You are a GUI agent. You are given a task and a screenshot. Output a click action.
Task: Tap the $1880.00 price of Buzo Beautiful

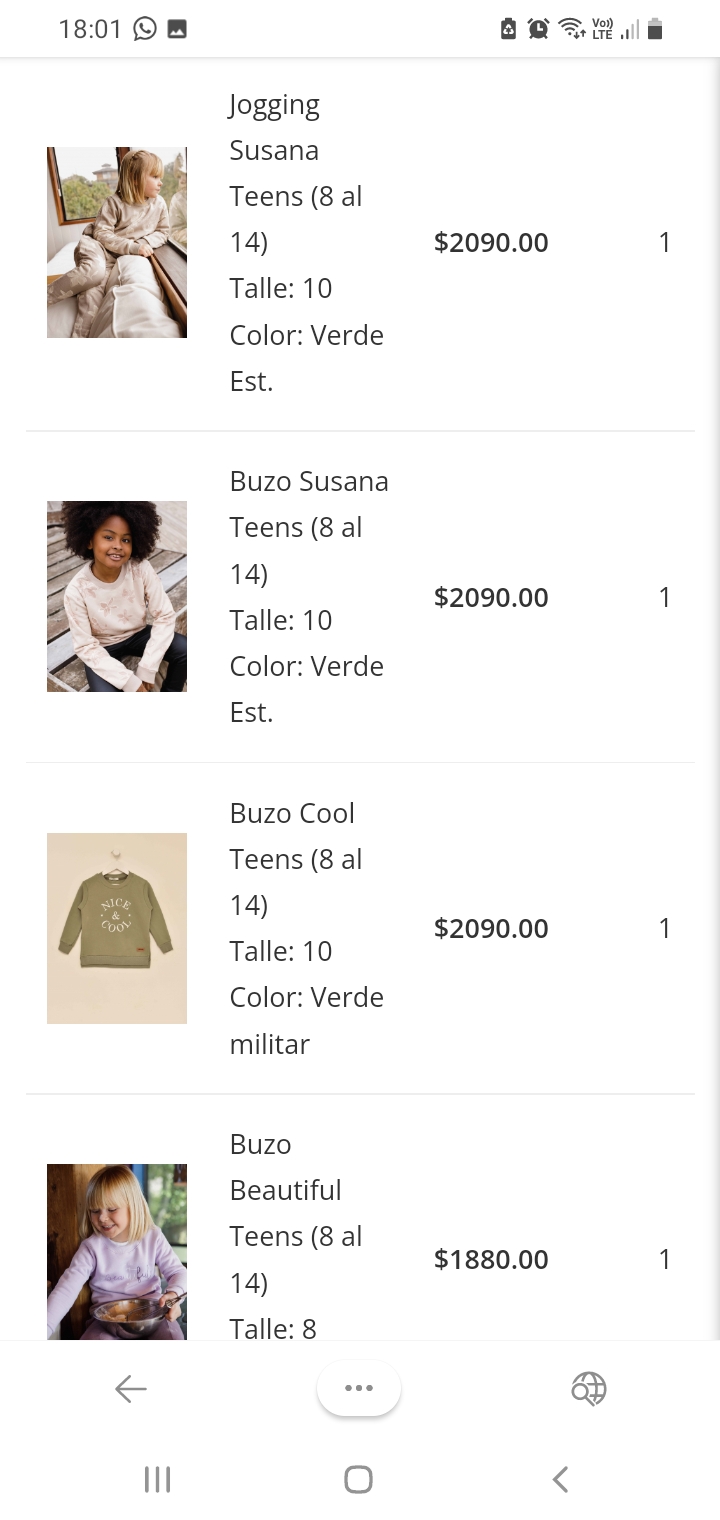pyautogui.click(x=491, y=1259)
